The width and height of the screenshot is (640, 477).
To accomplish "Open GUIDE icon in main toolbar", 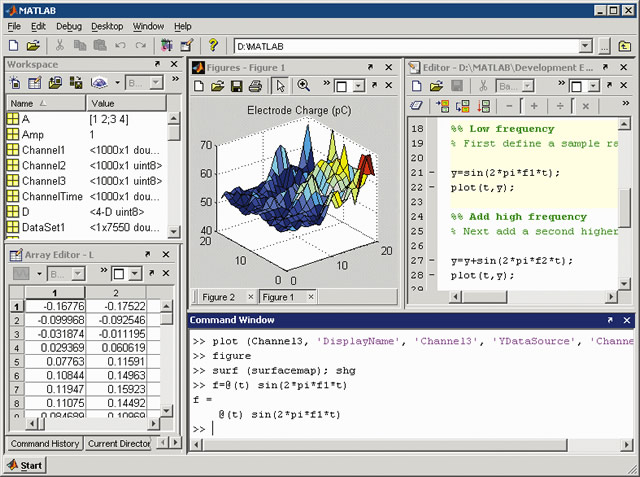I will [187, 45].
